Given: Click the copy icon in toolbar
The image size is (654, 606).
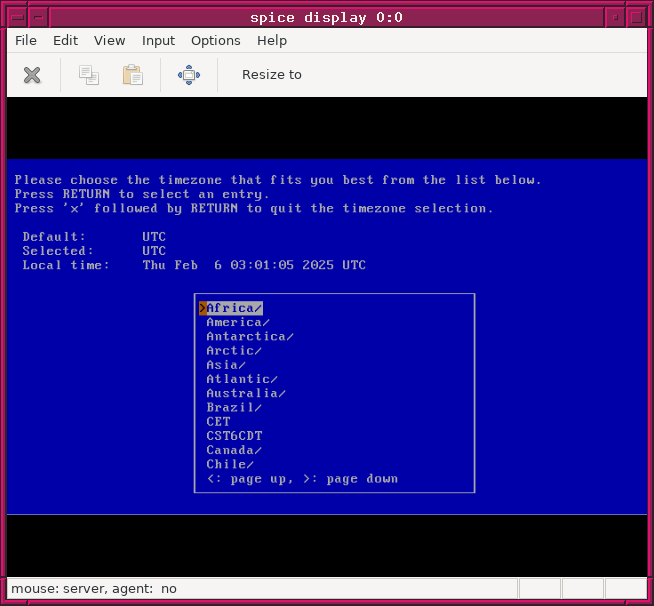Looking at the screenshot, I should (89, 75).
